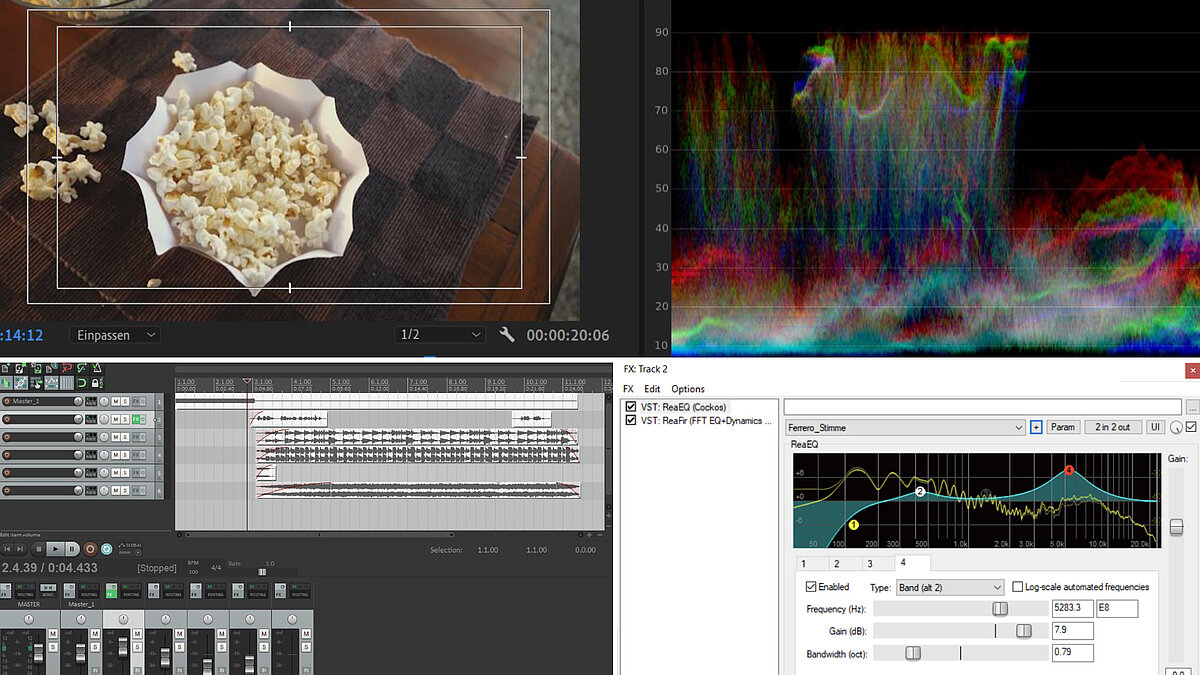Jump to project start with the transport button
Viewport: 1200px width, 675px height.
[x=7, y=549]
